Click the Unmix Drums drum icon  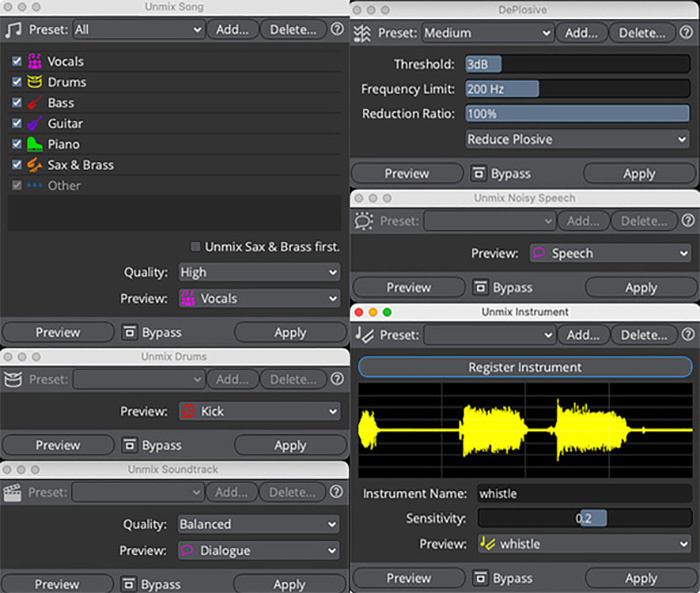point(13,380)
